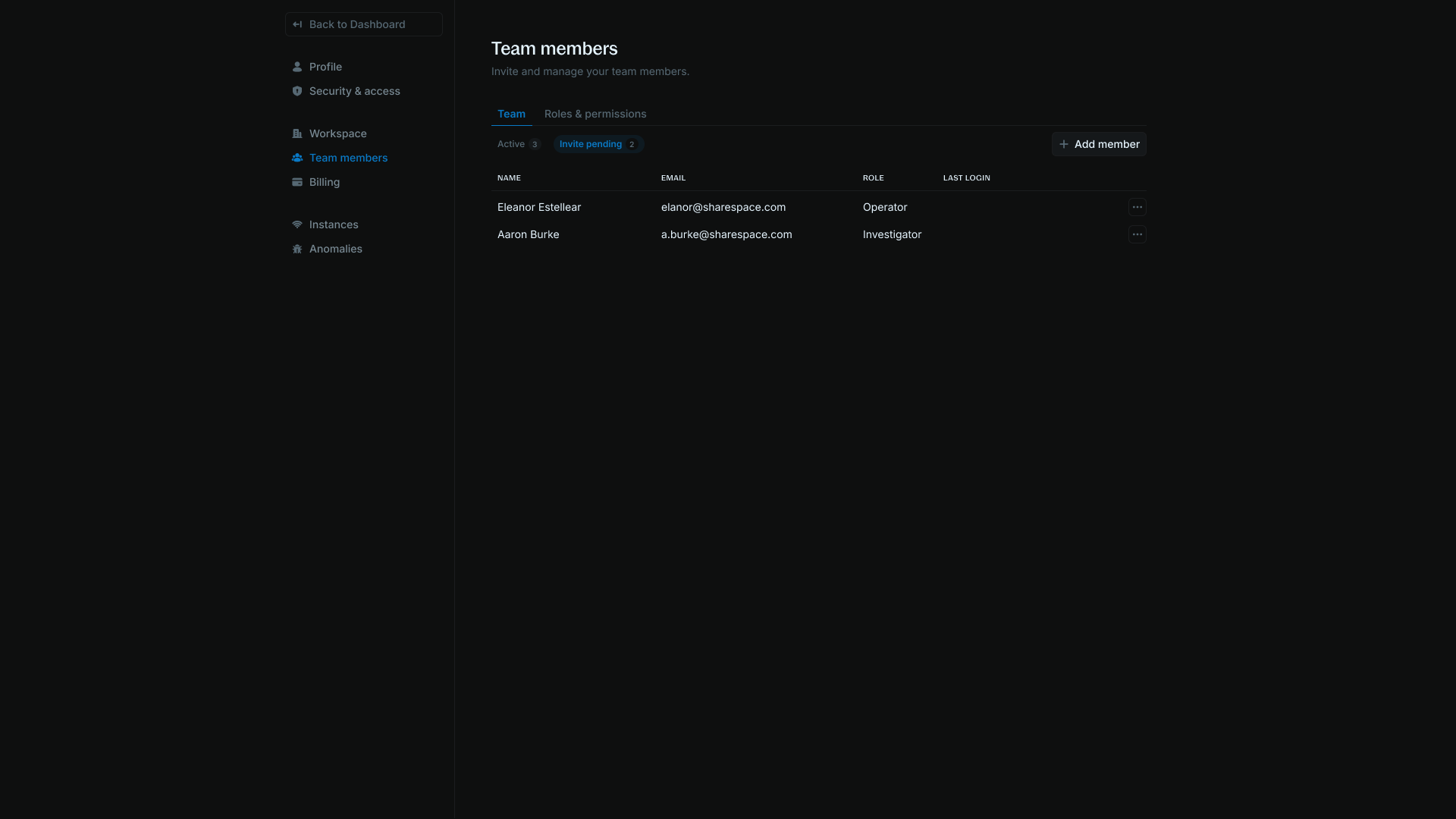Click the Instances signal icon

pyautogui.click(x=297, y=224)
